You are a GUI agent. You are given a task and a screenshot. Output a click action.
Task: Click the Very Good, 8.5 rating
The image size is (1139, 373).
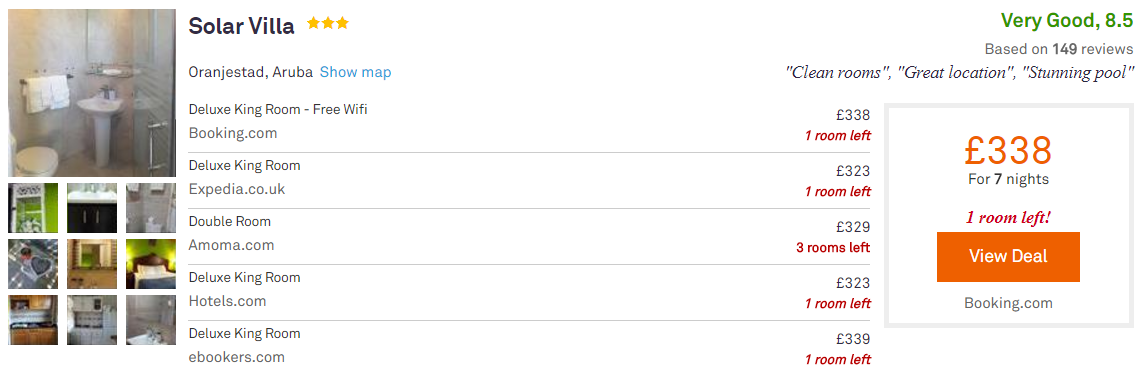click(1067, 21)
